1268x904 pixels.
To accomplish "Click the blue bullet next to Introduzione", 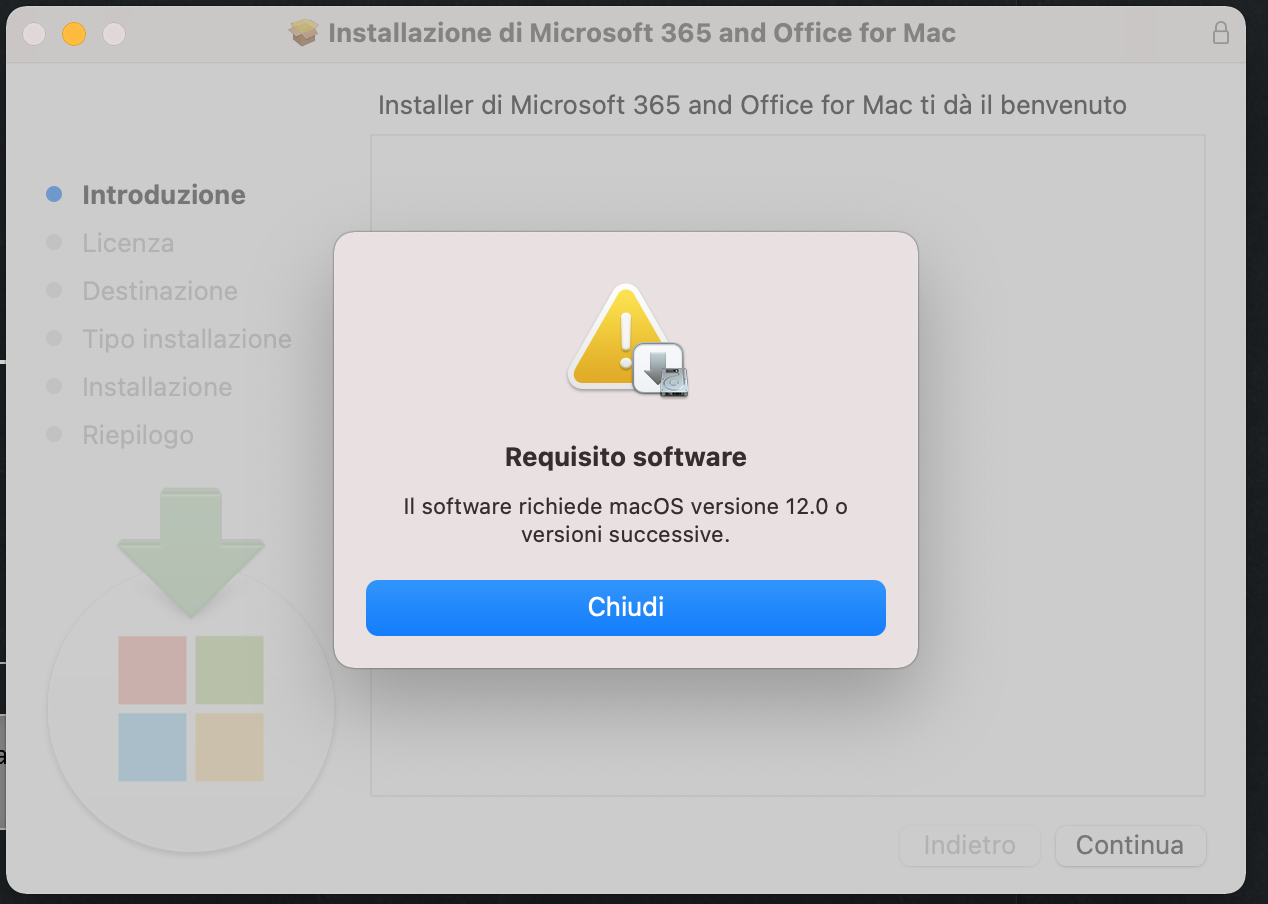I will point(55,194).
